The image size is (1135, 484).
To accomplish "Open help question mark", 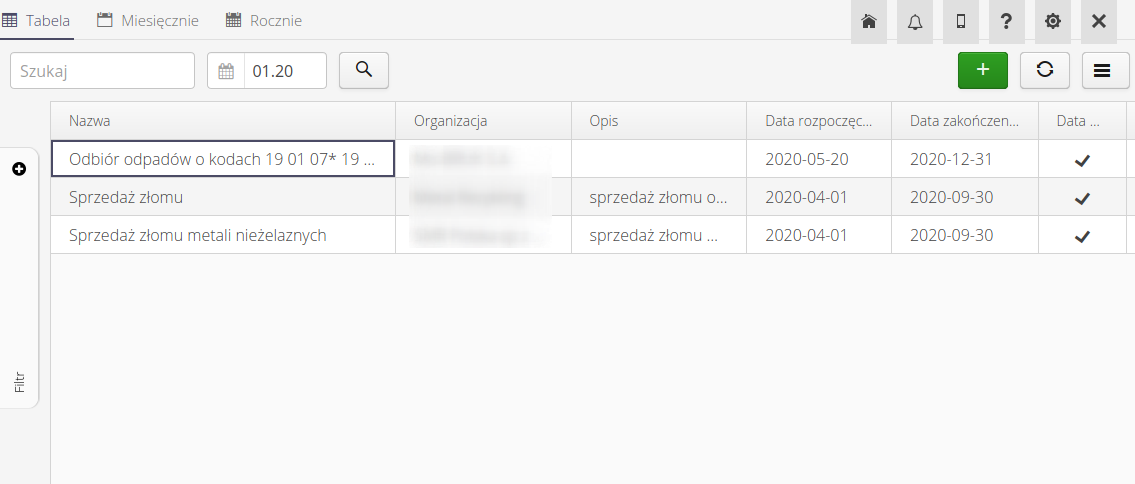I will click(x=1007, y=21).
